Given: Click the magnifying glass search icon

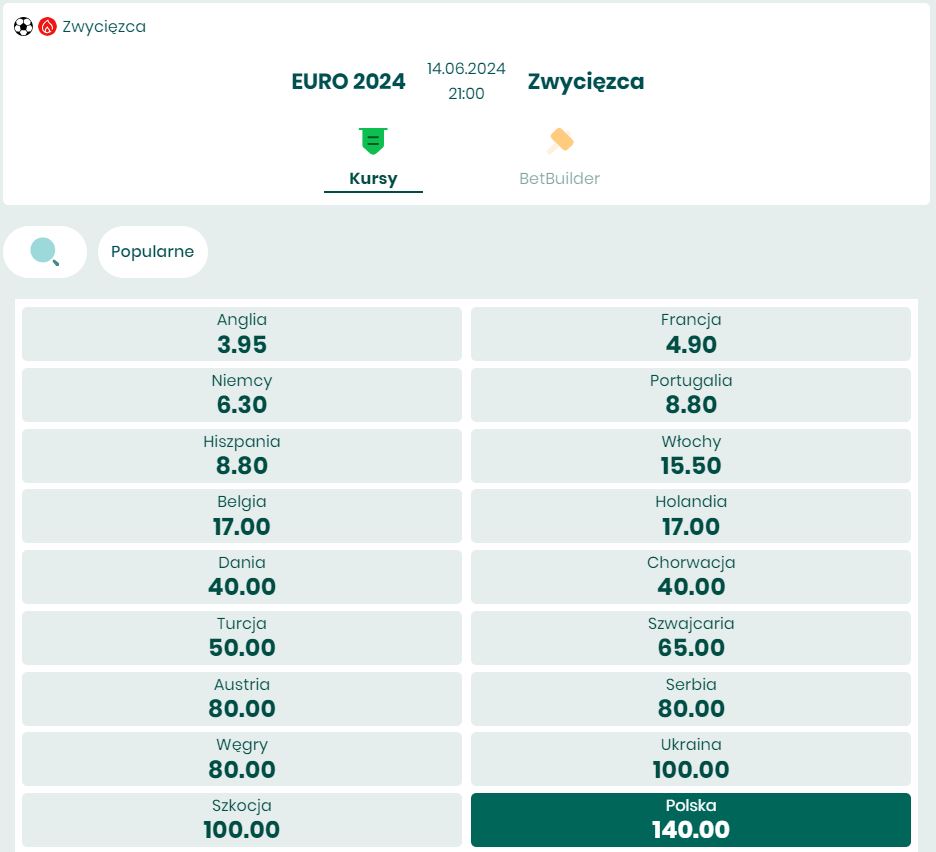Looking at the screenshot, I should 45,251.
